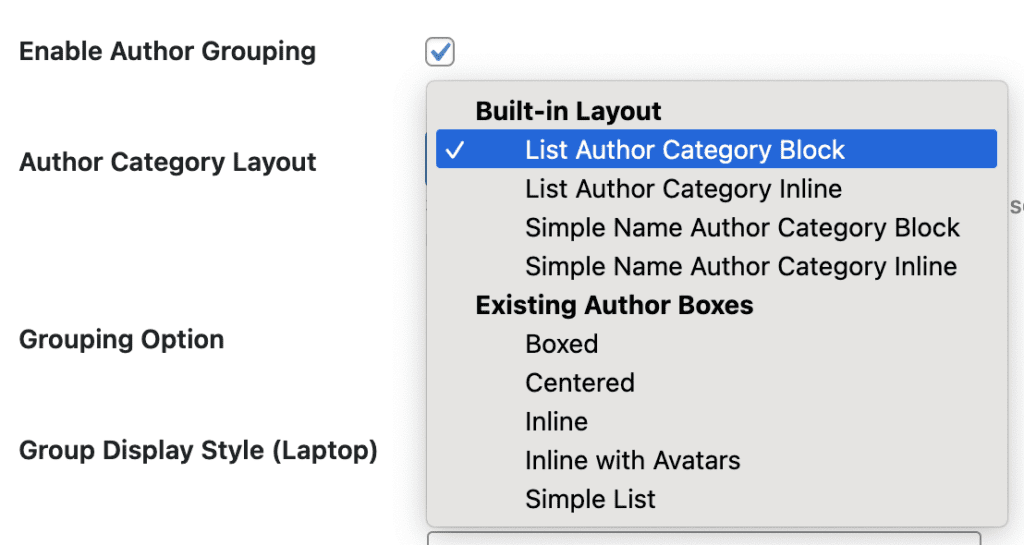Pick Simple Name Author Category Block
1024x545 pixels.
[x=742, y=228]
